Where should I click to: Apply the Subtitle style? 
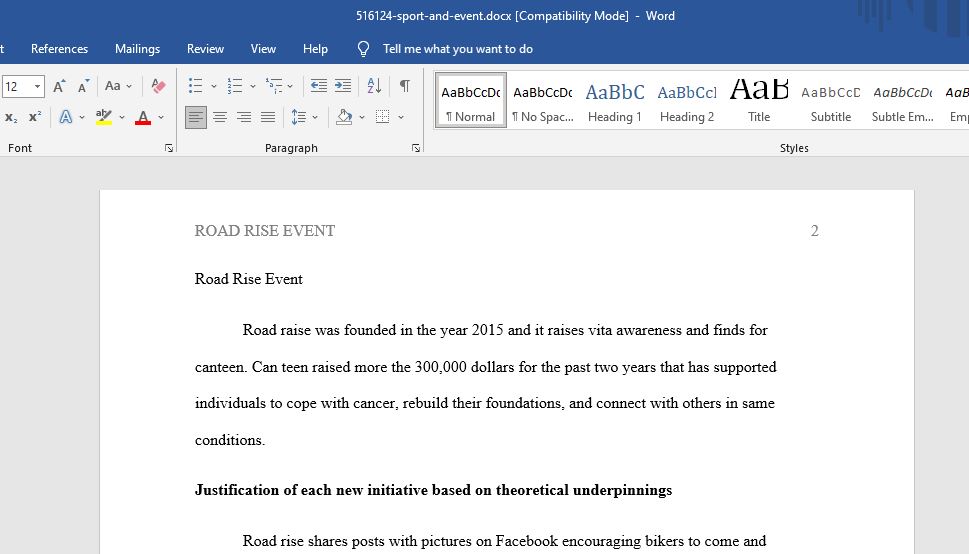click(x=831, y=101)
